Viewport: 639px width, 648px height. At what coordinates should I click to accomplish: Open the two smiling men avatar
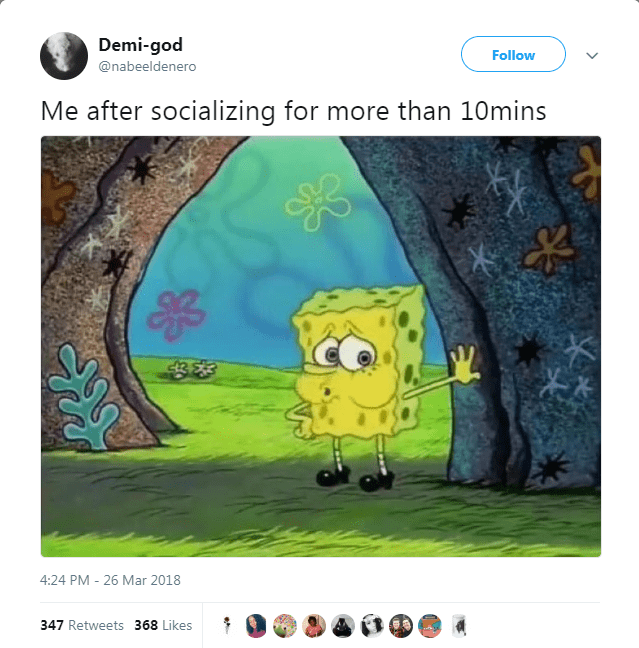click(401, 626)
